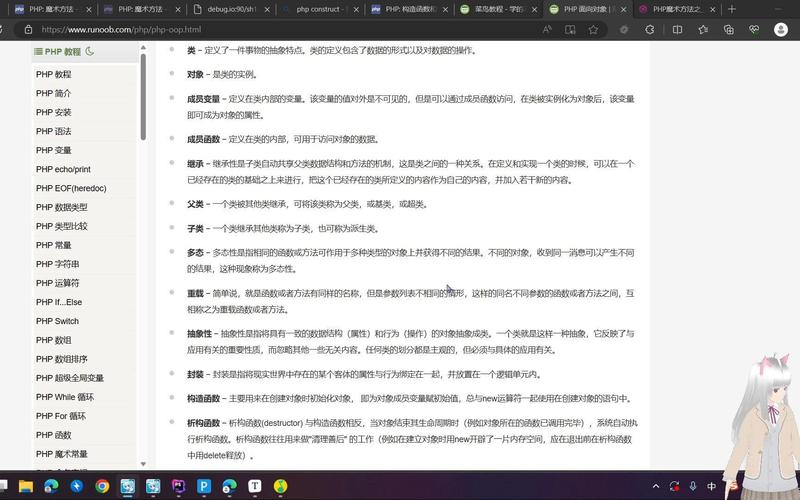Screen dimensions: 800x500
Task: Toggle night mode moon icon
Action: (x=90, y=51)
